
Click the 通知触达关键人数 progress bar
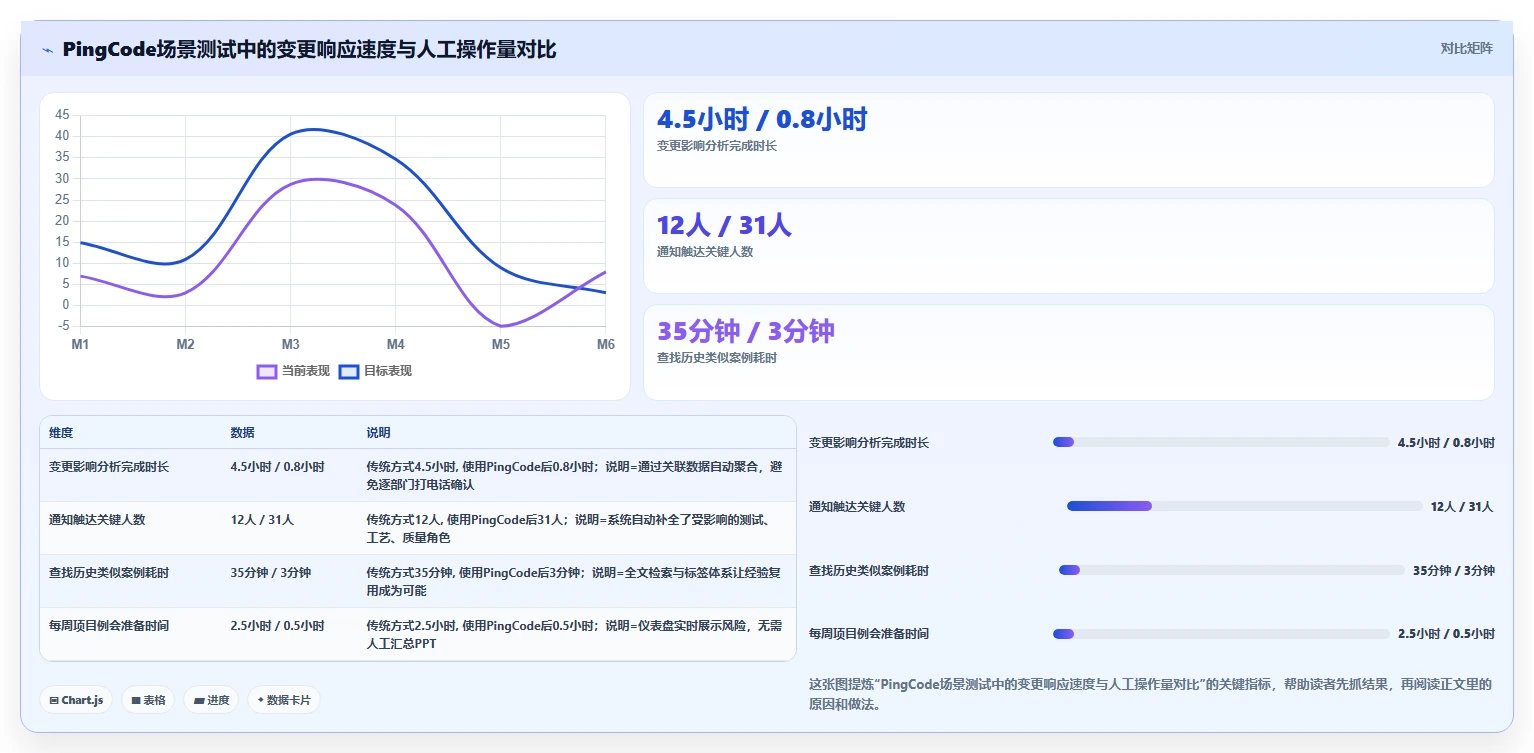pos(1244,506)
